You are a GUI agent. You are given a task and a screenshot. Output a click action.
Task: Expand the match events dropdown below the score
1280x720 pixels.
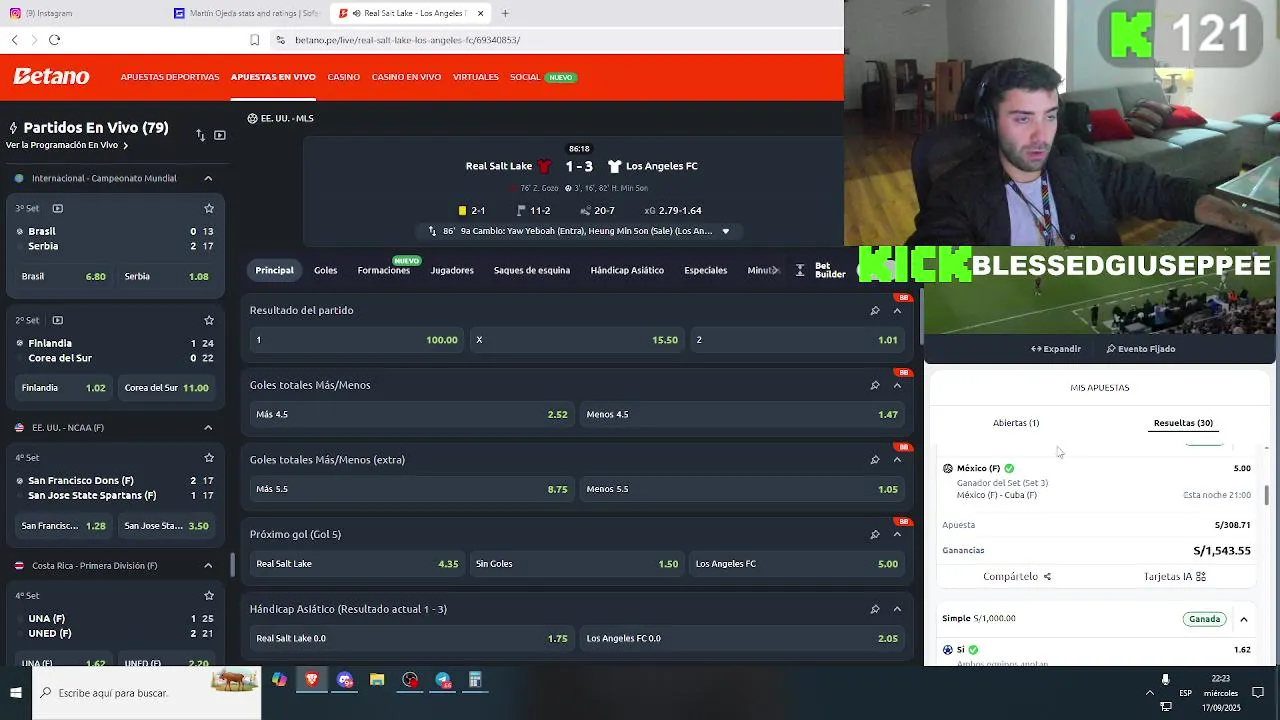(x=726, y=231)
